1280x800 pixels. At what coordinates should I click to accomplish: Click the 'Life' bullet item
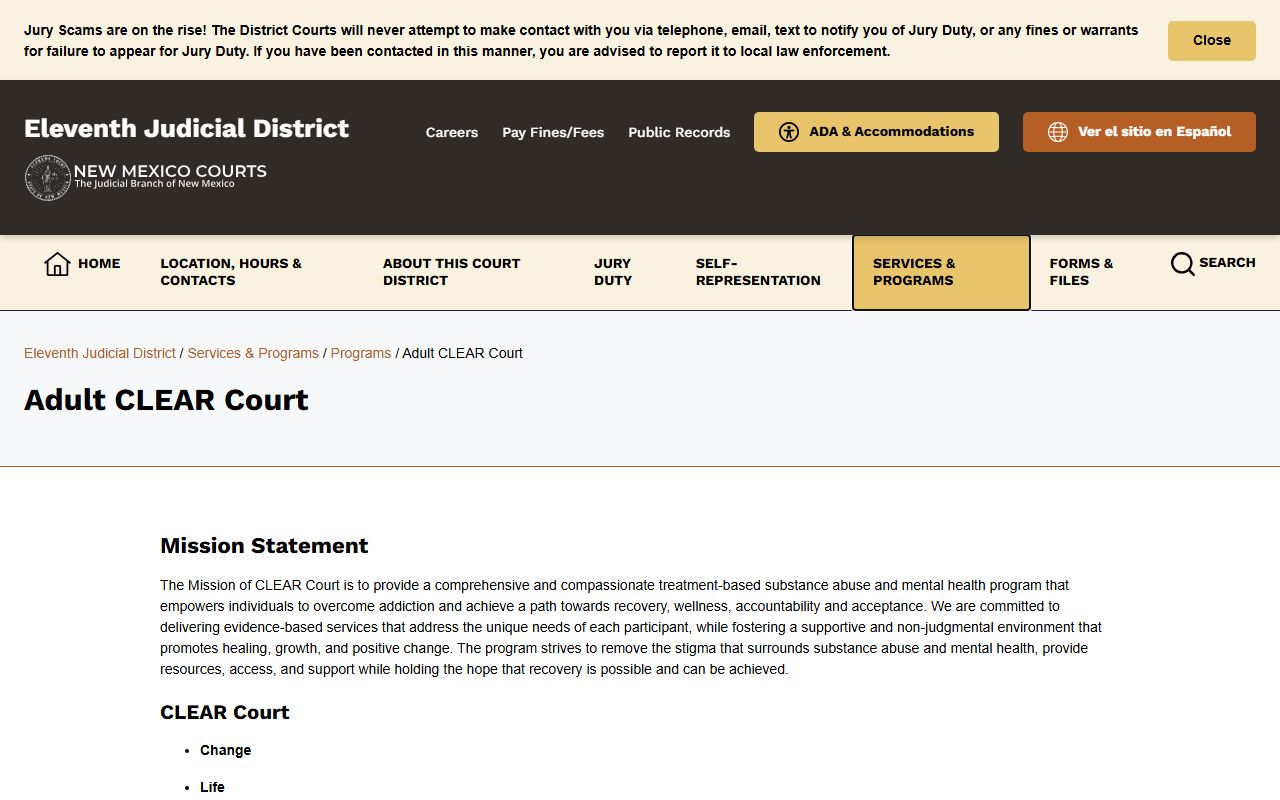(212, 788)
